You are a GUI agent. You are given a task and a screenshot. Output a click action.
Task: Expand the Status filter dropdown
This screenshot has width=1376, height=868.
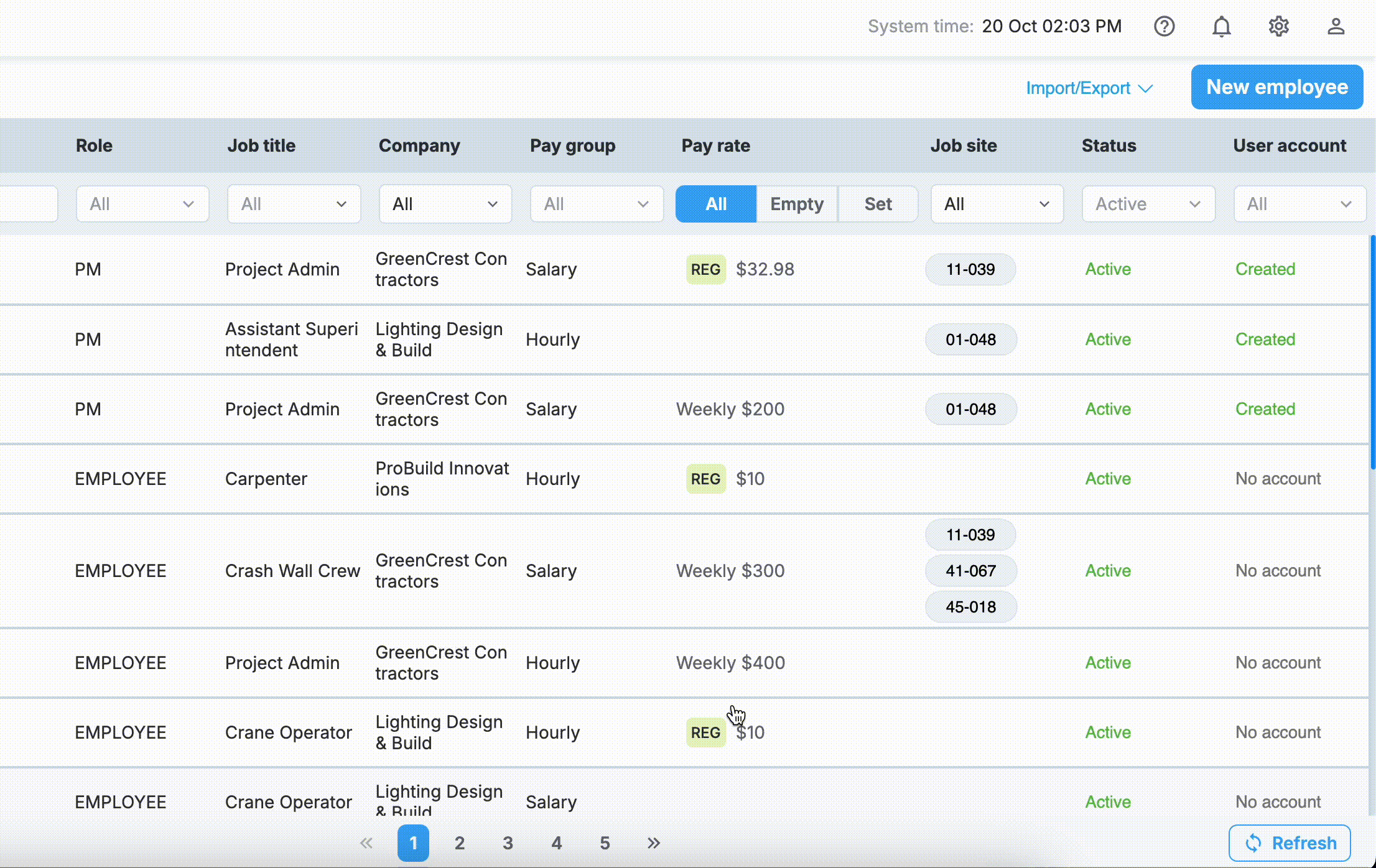click(1148, 204)
